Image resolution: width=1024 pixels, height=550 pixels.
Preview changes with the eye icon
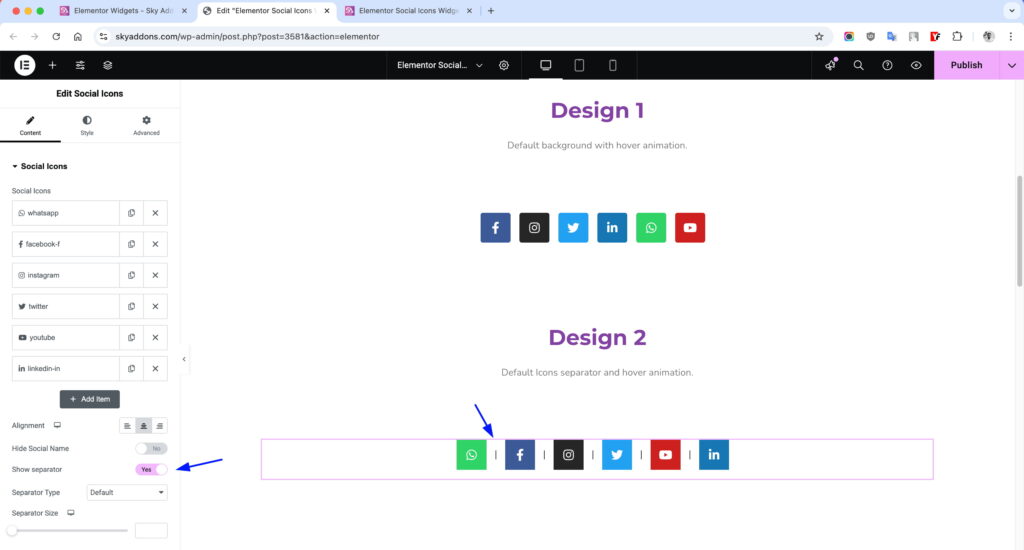(x=916, y=65)
